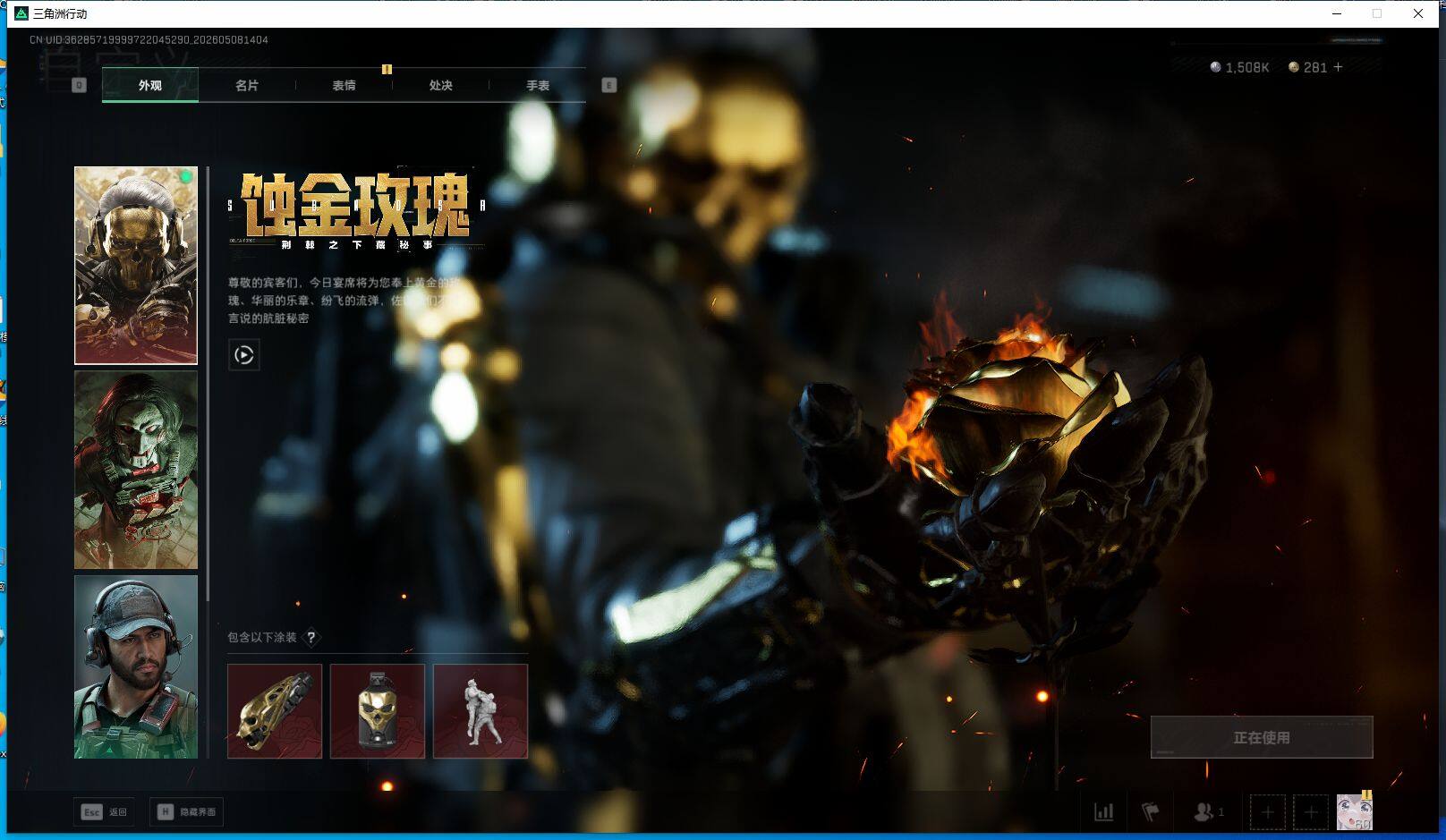
Task: Click the 281 gold currency balance
Action: (x=1307, y=67)
